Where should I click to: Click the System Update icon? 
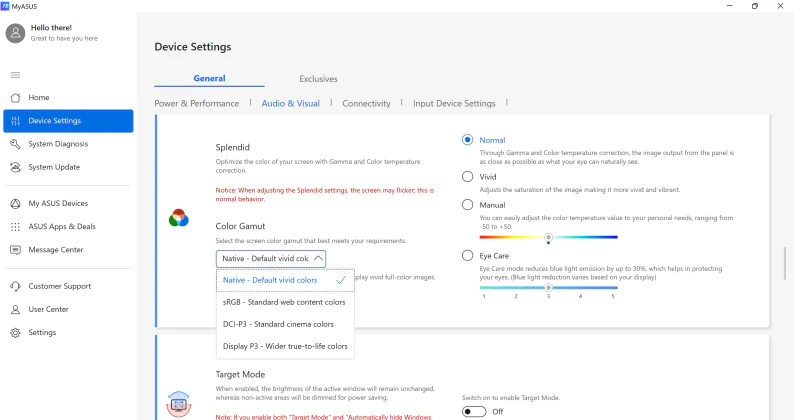(16, 167)
